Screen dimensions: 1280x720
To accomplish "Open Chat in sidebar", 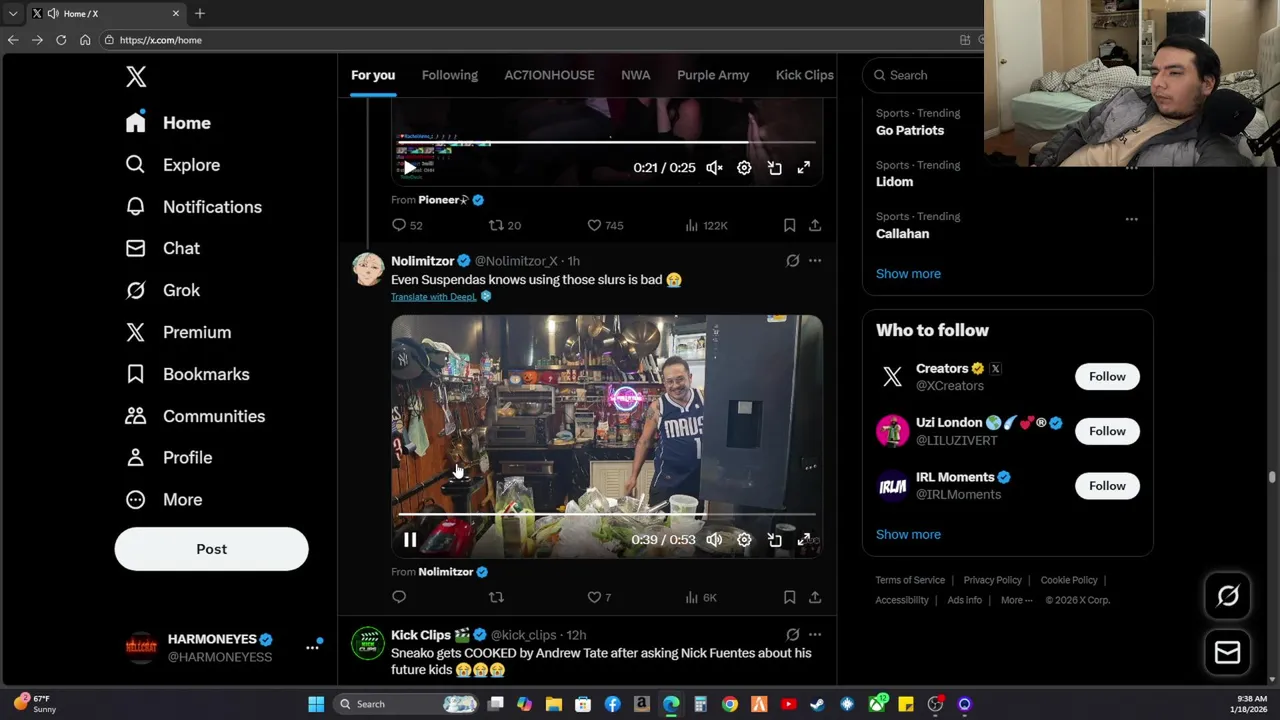I will (162, 248).
